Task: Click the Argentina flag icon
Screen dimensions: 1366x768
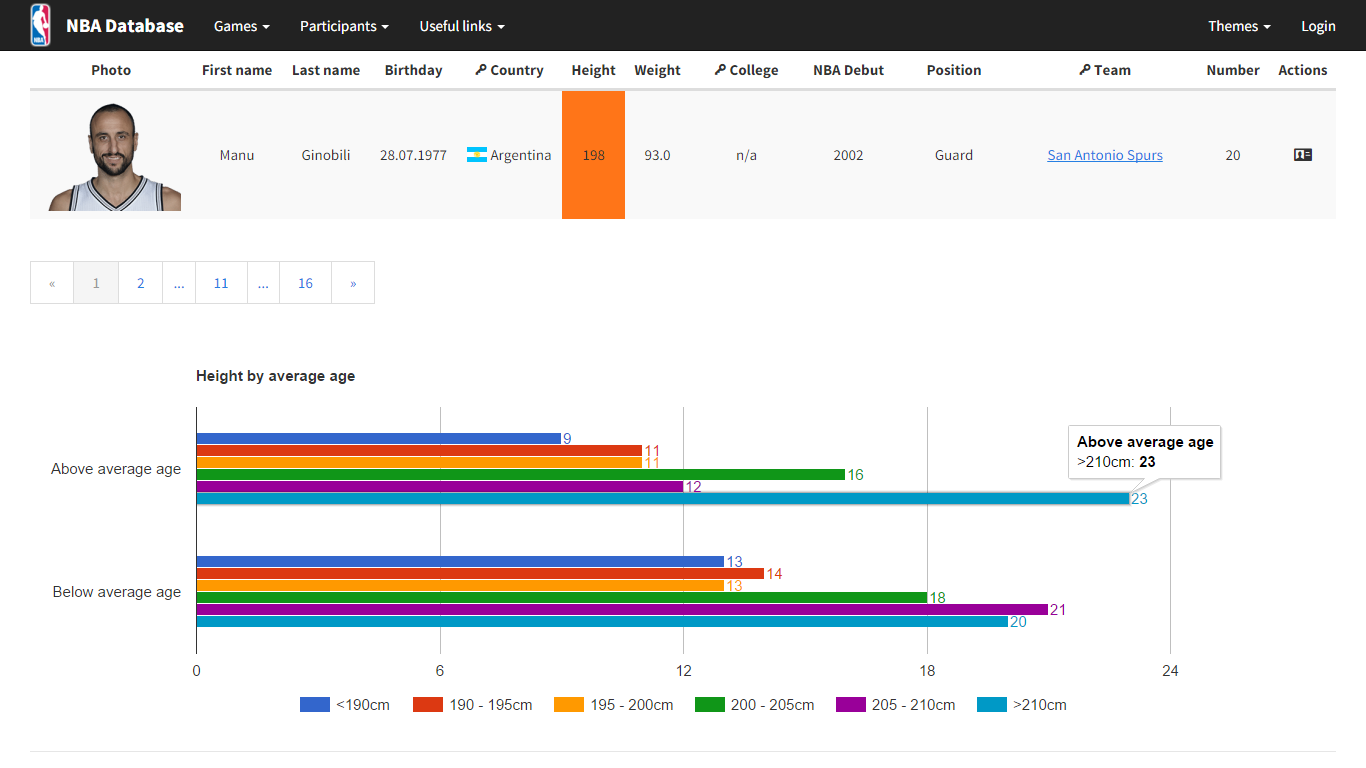Action: point(477,155)
